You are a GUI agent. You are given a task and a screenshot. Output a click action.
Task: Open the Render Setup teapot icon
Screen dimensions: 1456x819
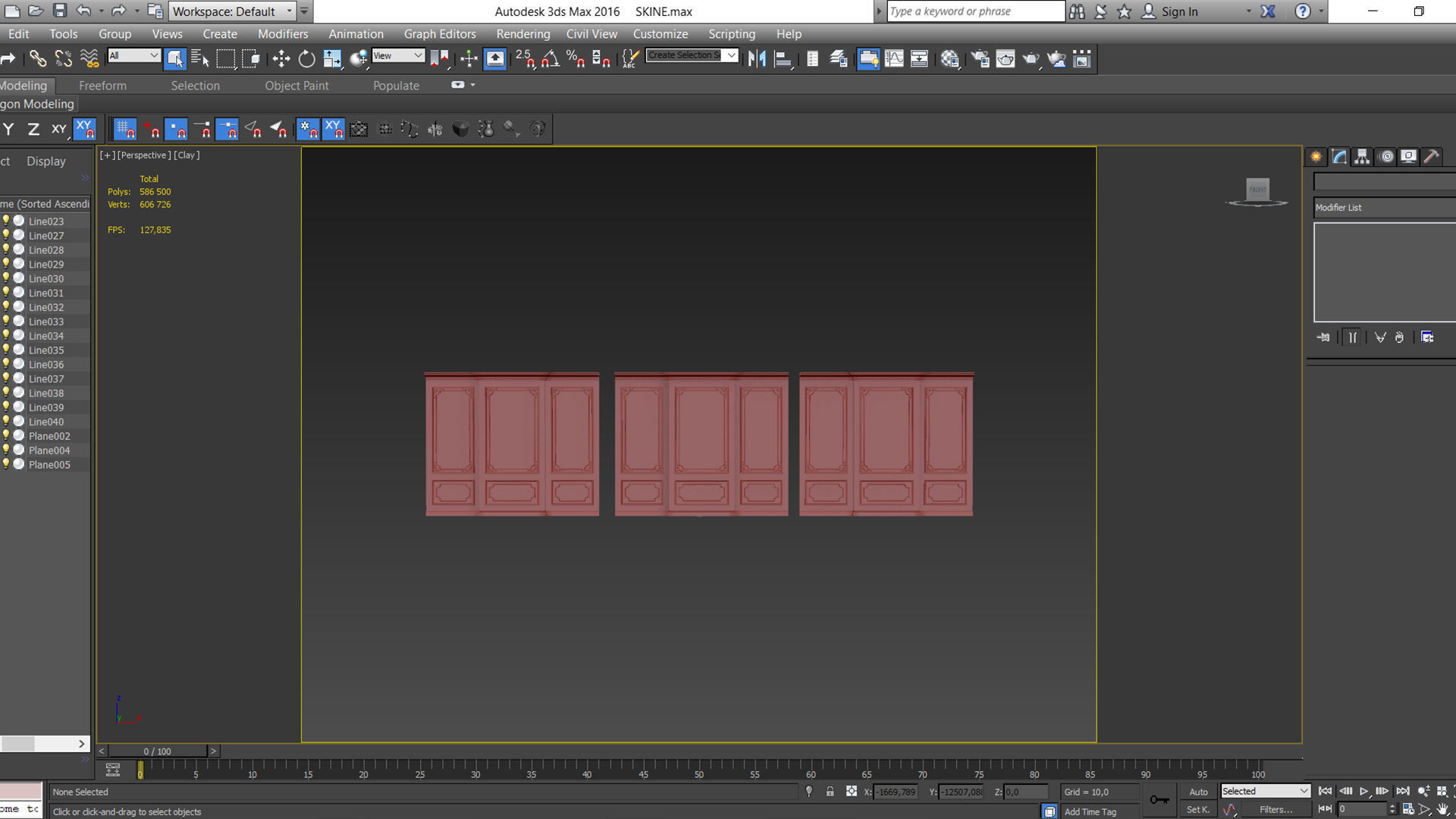point(980,58)
